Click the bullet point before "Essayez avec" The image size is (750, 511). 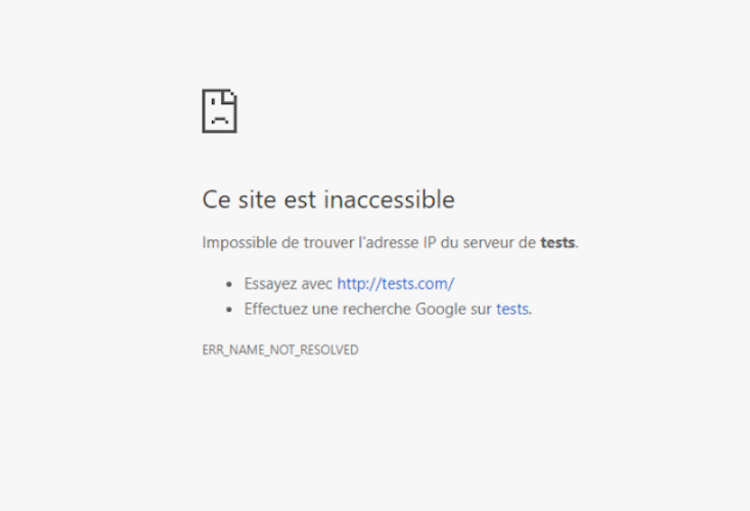coord(230,284)
